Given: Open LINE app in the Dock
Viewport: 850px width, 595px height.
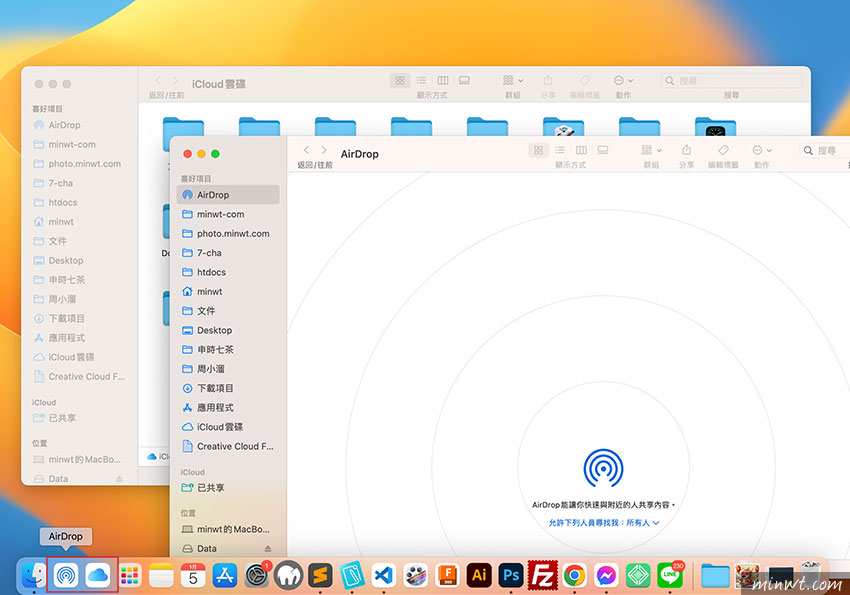Looking at the screenshot, I should pos(670,575).
